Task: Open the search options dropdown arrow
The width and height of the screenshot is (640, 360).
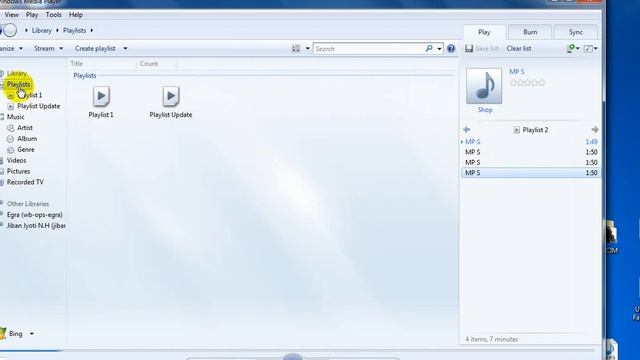Action: pyautogui.click(x=439, y=49)
